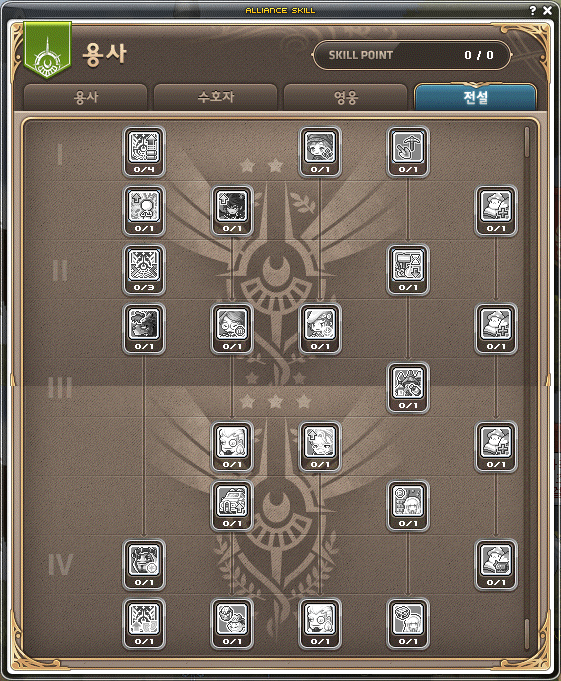Choose the hourglass and signpost skill icon
The image size is (561, 681).
coord(408,269)
